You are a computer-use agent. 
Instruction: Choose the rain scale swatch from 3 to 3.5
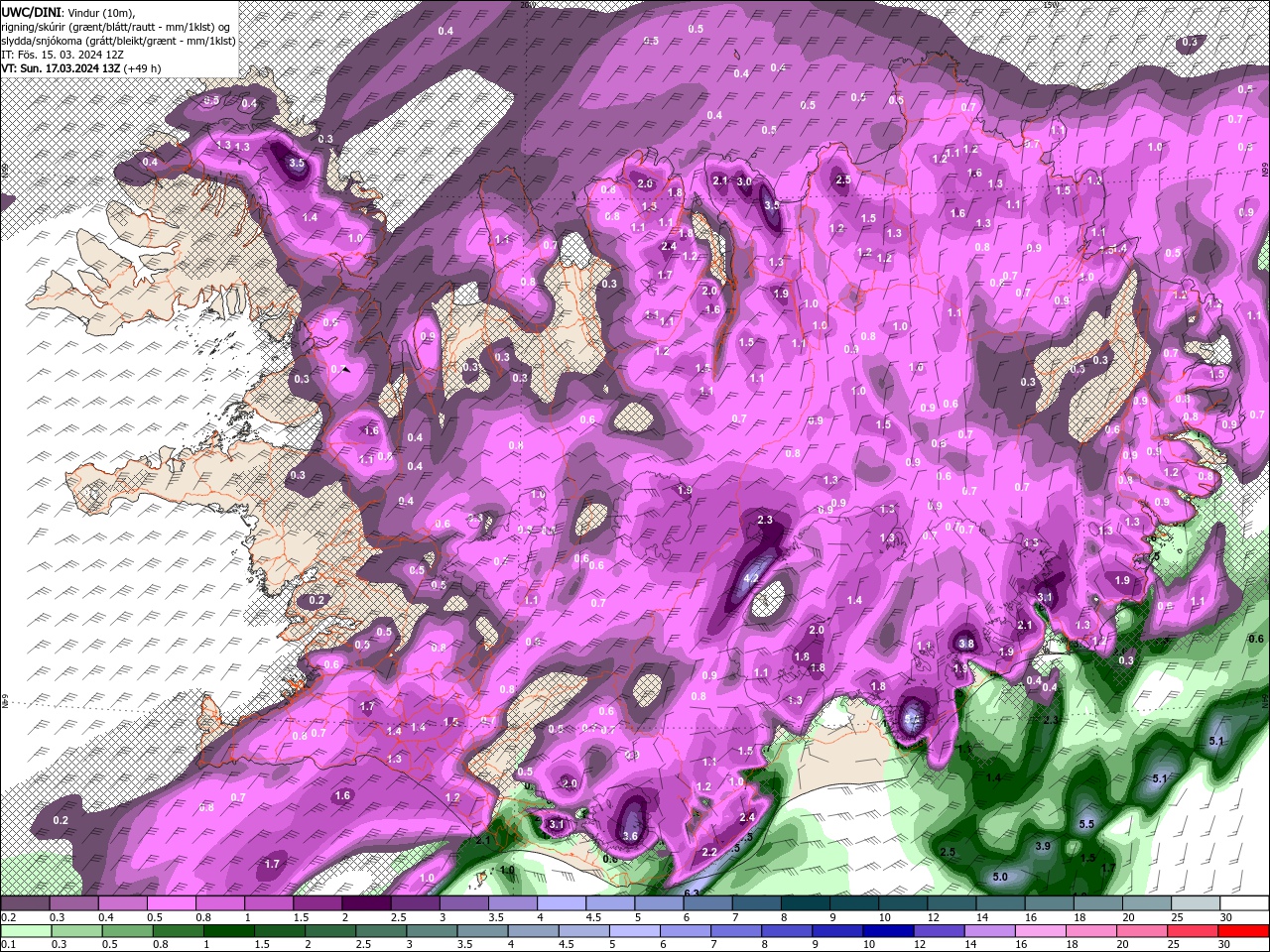pos(431,931)
